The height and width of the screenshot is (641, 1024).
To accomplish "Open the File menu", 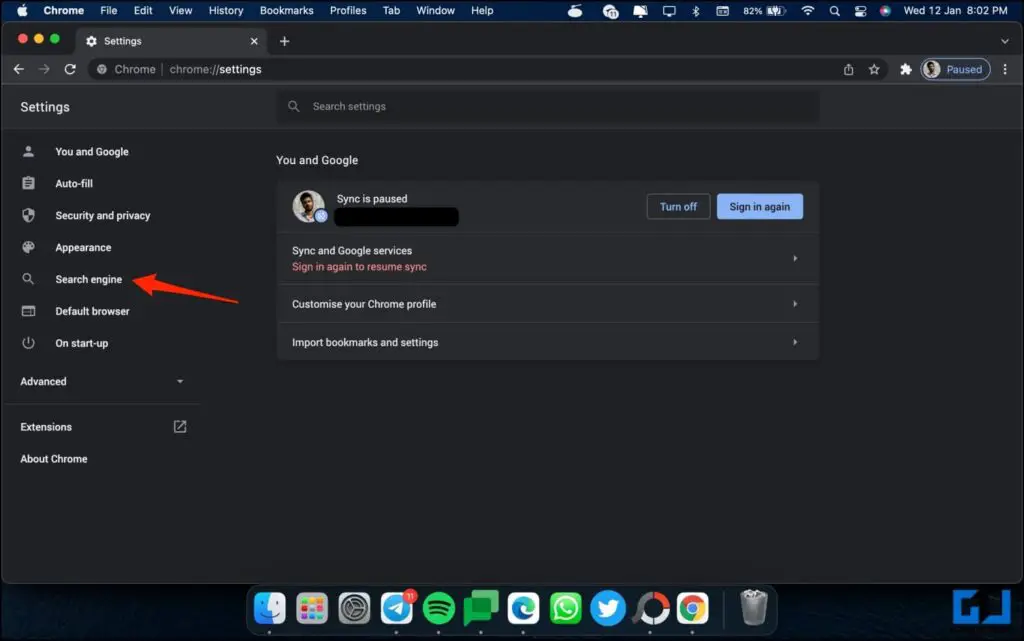I will coord(108,10).
